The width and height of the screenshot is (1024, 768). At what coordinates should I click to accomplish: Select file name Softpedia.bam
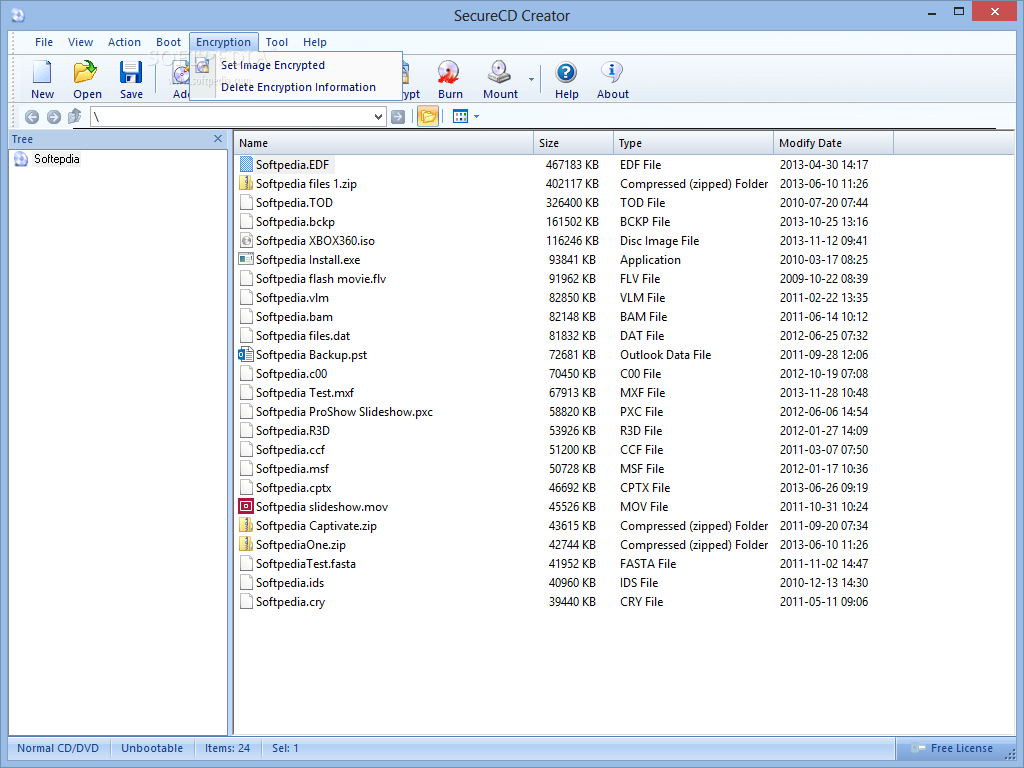294,317
